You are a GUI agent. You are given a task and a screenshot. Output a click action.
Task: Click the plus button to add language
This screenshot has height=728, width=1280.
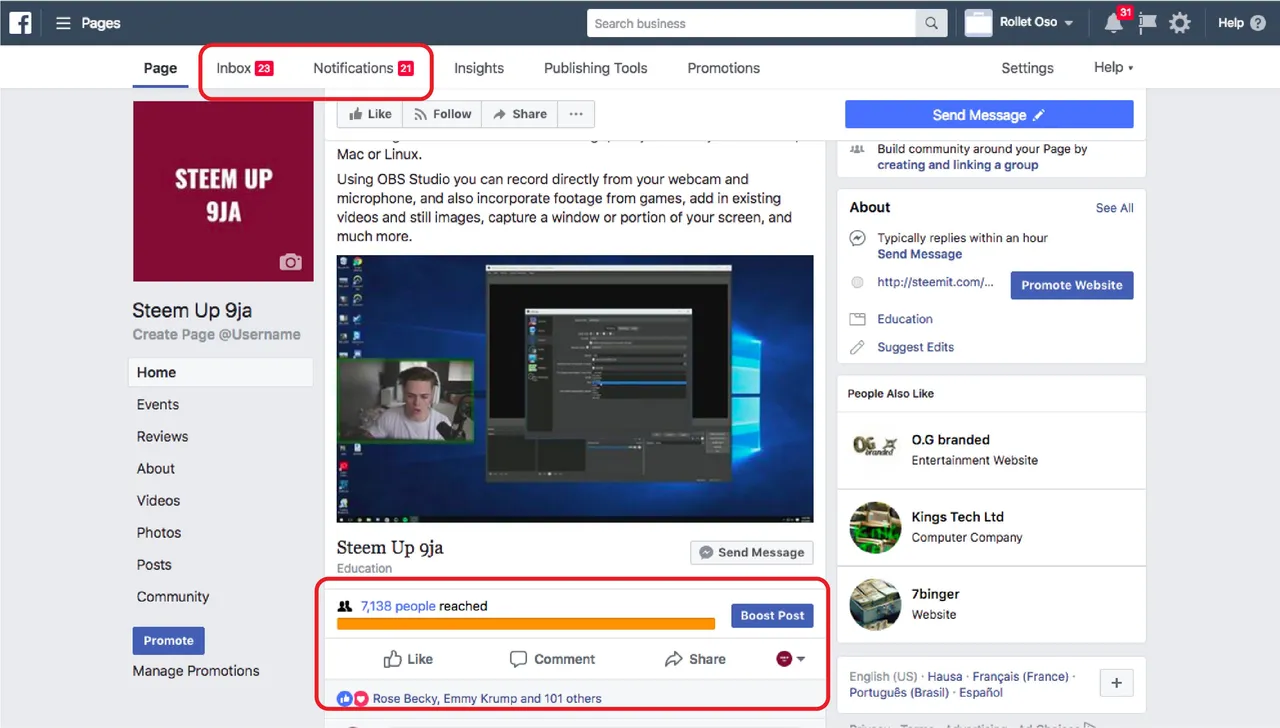click(x=1116, y=684)
